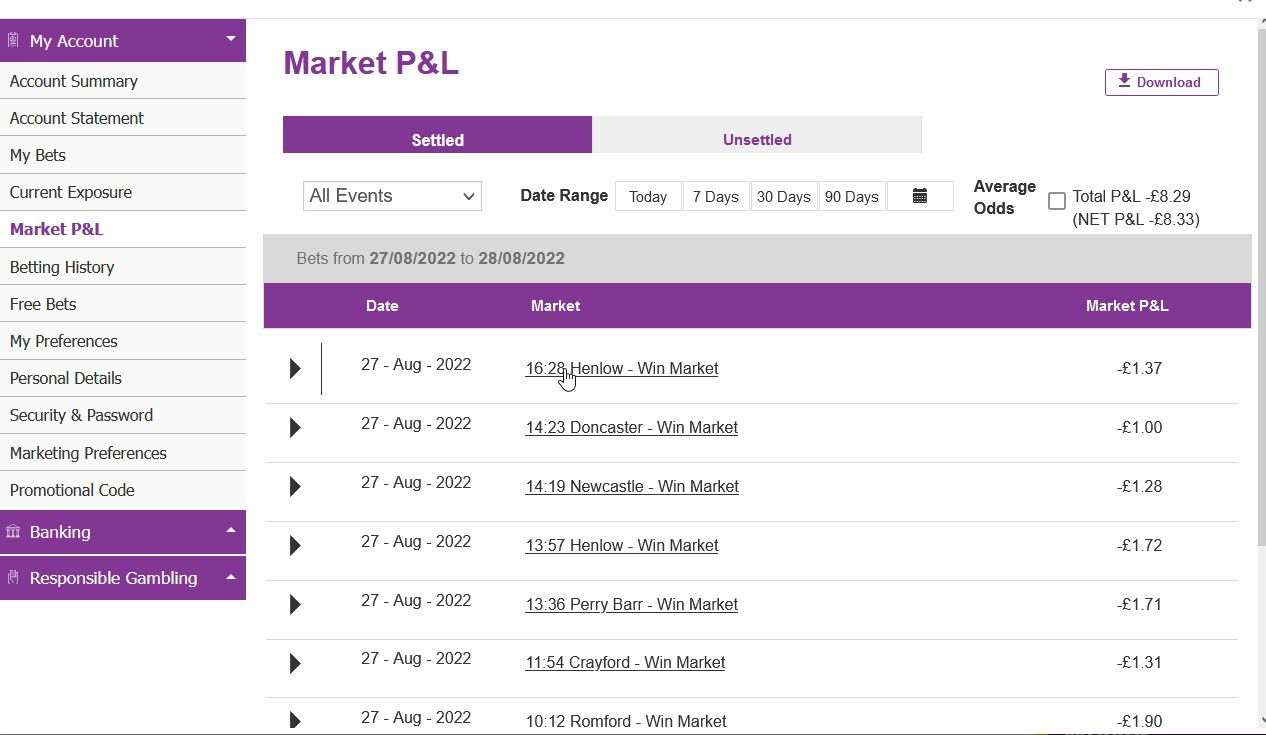Expand the Banking section arrow

click(231, 531)
